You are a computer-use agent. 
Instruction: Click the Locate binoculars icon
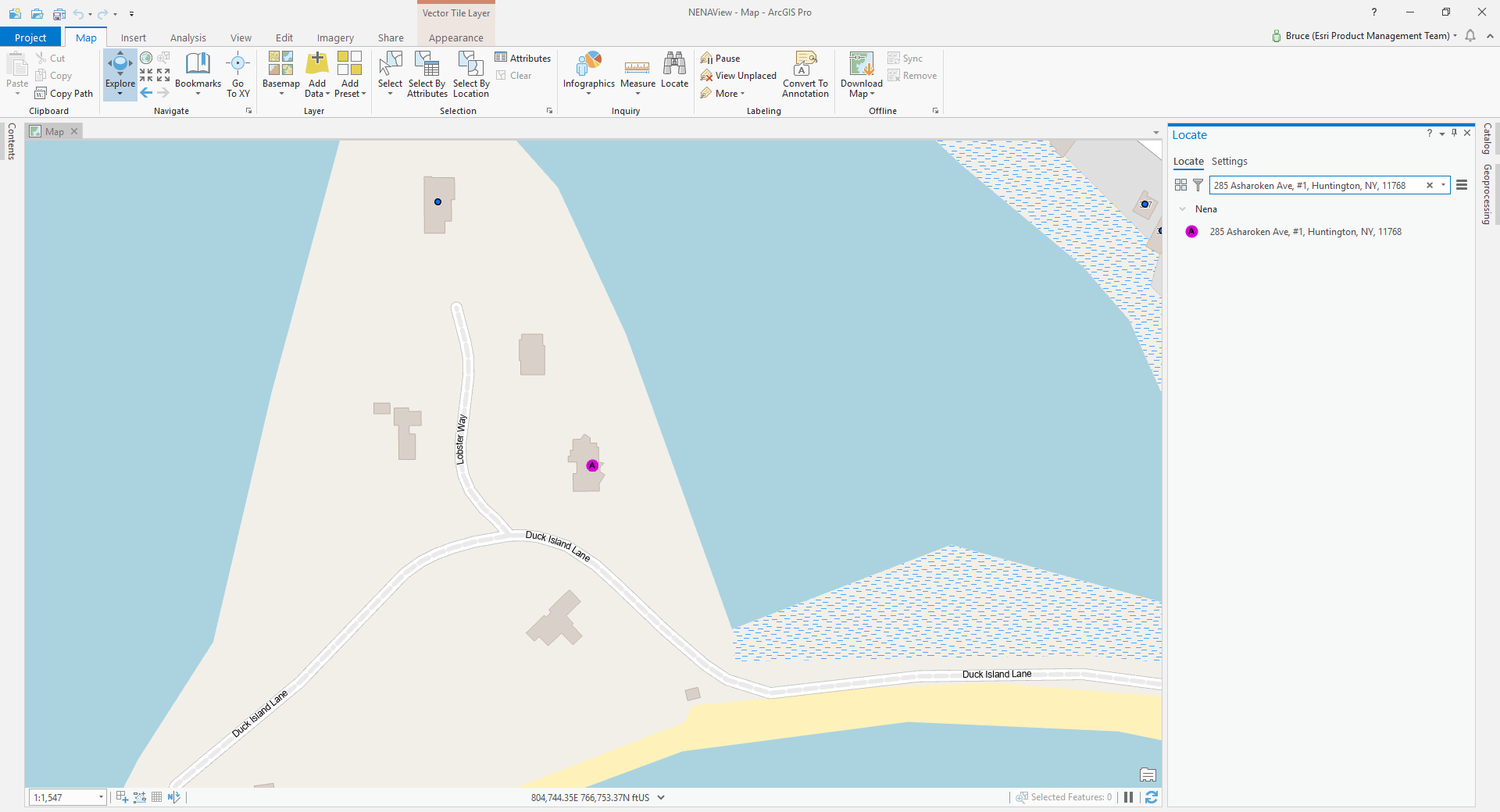click(x=674, y=63)
